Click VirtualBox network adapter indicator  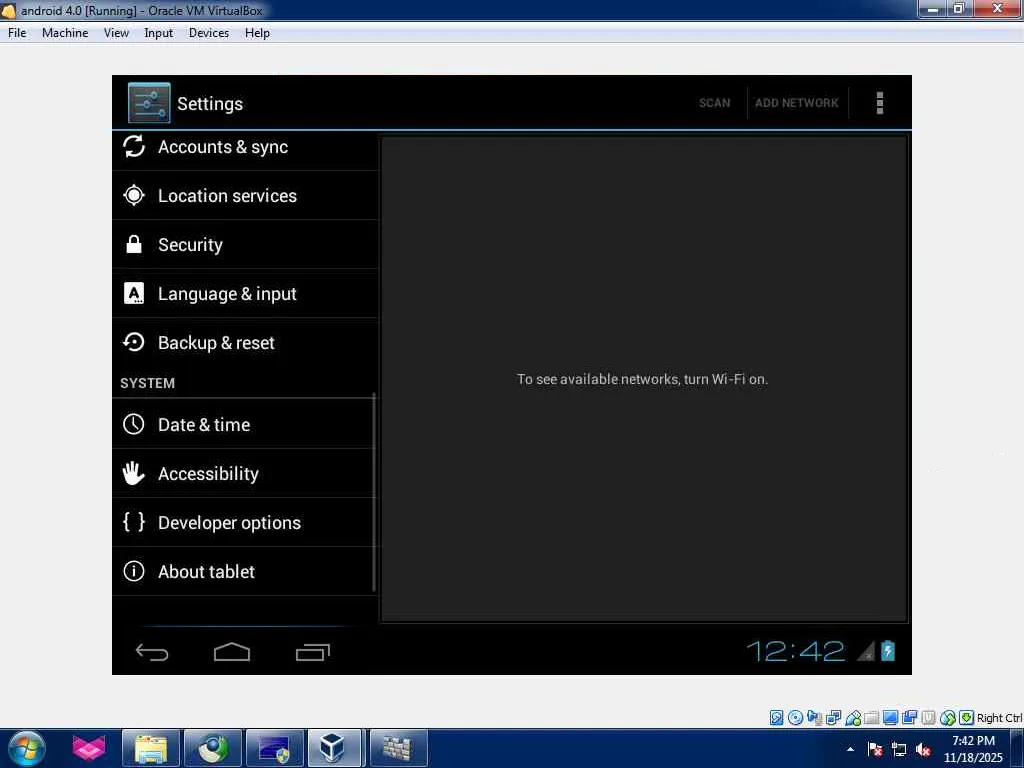(833, 718)
